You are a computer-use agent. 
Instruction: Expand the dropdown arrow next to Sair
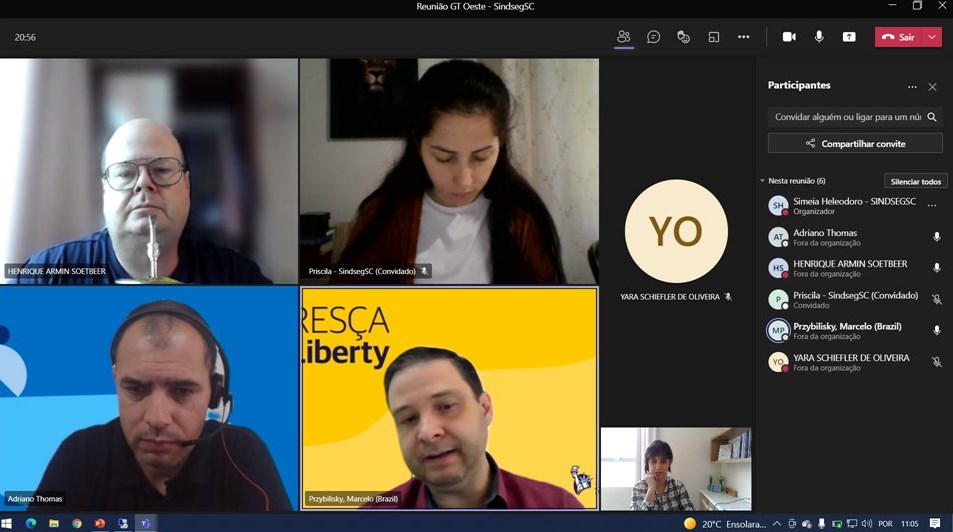932,37
